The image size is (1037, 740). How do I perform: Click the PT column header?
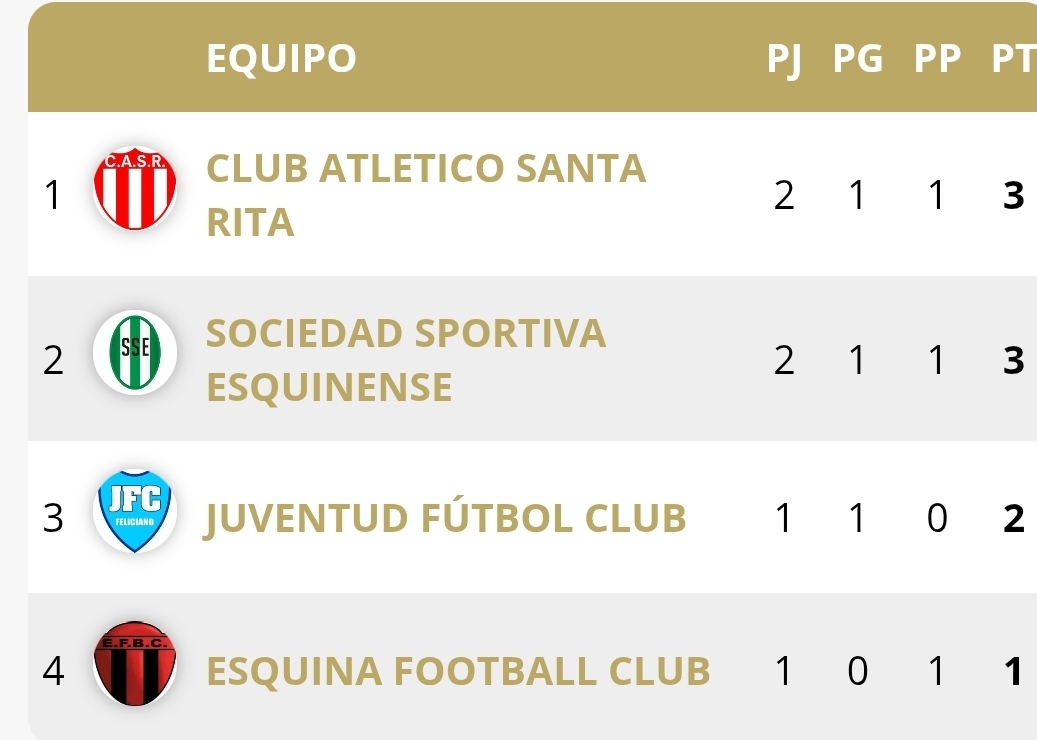click(1012, 59)
